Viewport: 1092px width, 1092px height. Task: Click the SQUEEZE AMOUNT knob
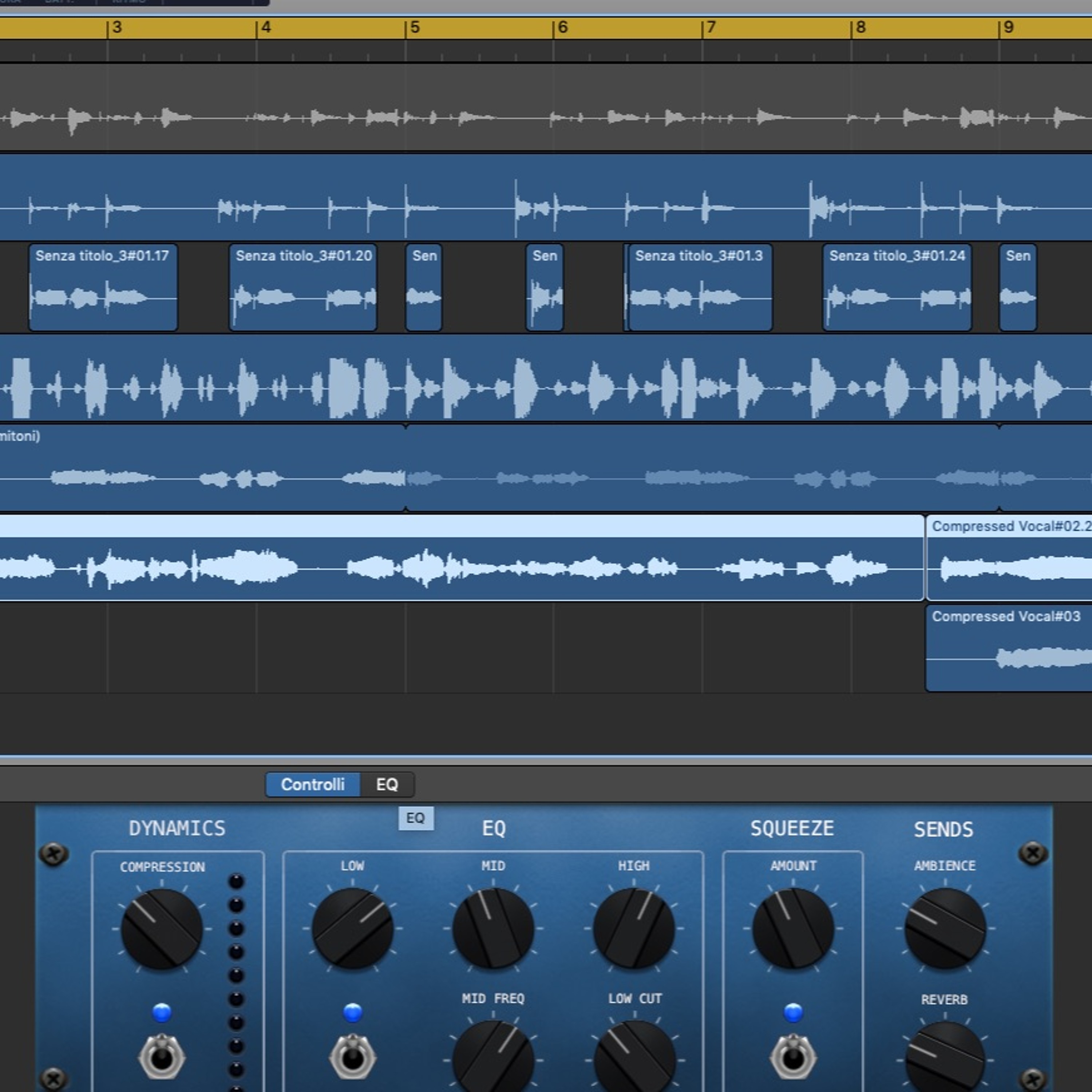point(793,929)
